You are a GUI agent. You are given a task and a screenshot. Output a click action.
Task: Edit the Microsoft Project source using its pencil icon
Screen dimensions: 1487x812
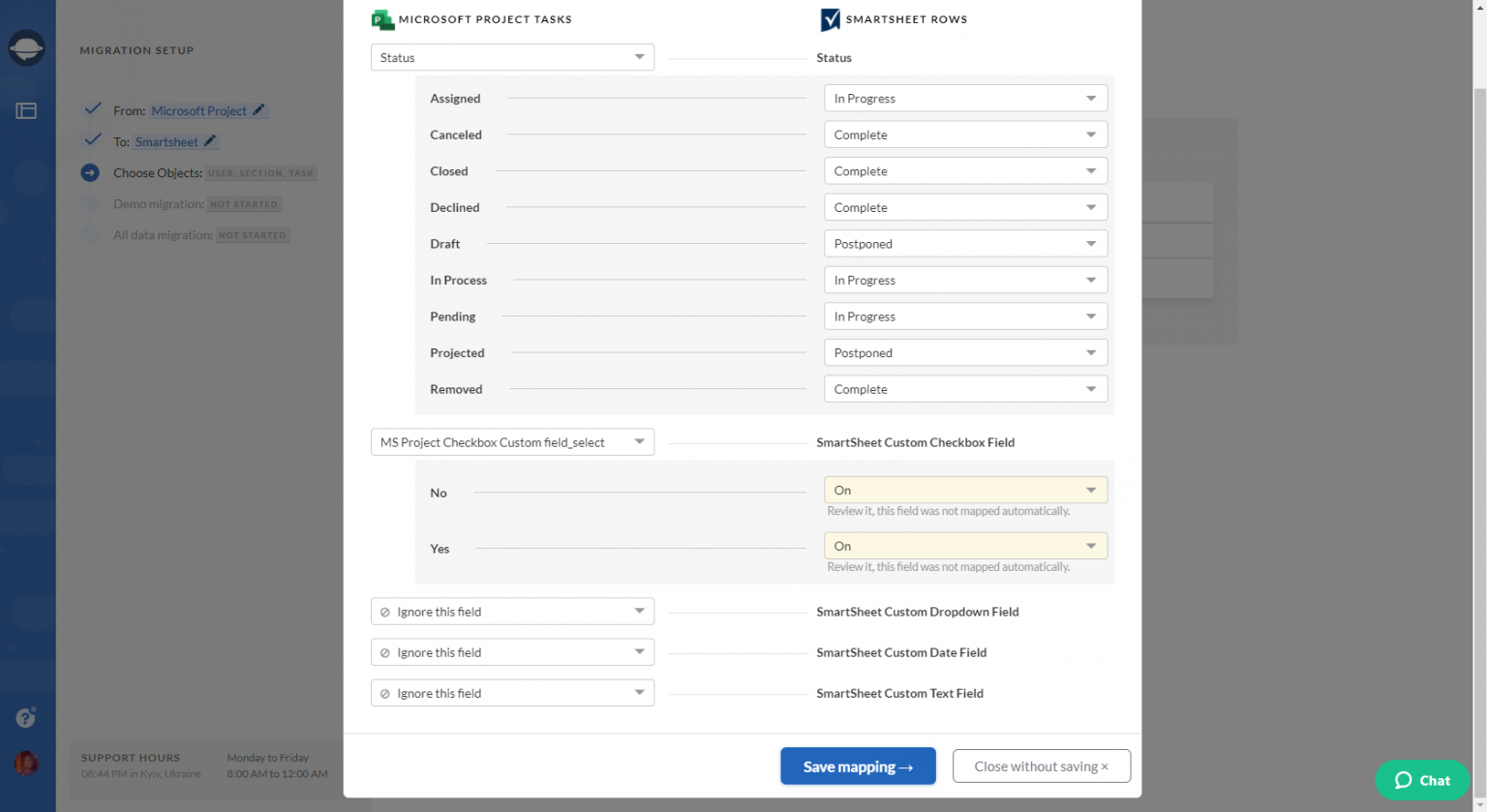pyautogui.click(x=257, y=109)
